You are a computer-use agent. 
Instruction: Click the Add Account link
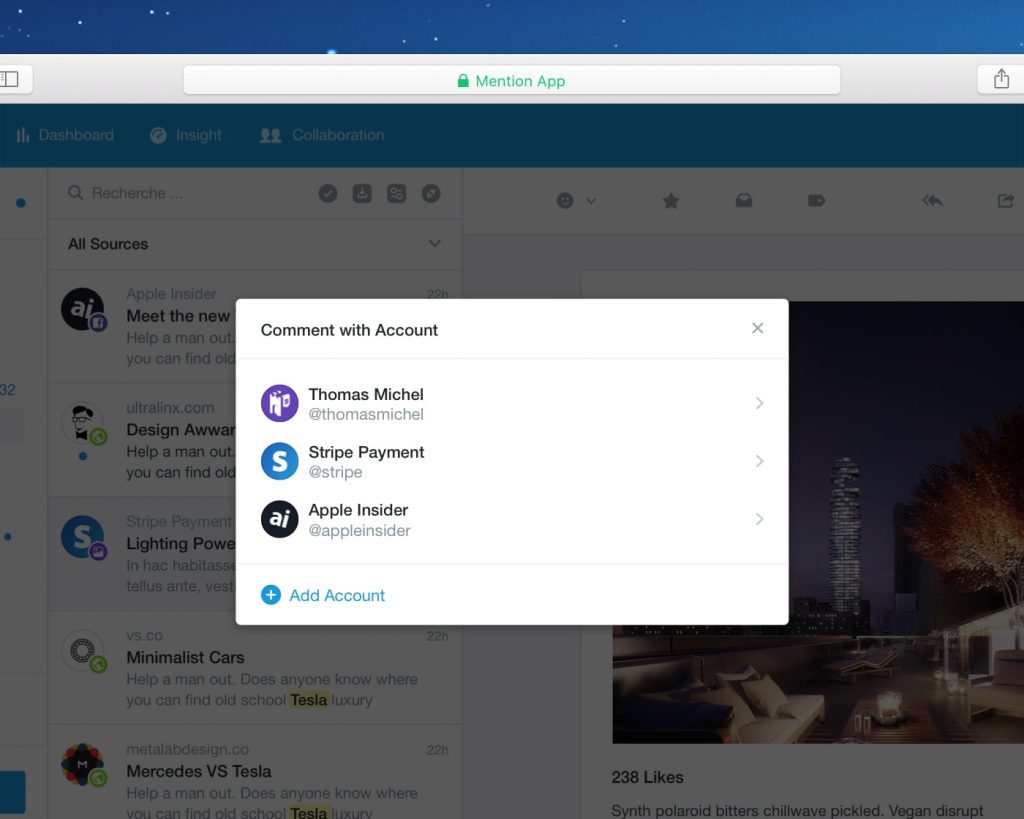[337, 596]
